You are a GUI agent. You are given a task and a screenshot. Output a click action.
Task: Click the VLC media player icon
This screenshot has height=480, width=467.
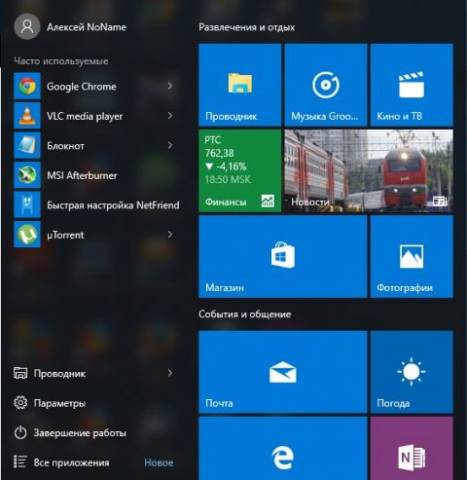(27, 116)
